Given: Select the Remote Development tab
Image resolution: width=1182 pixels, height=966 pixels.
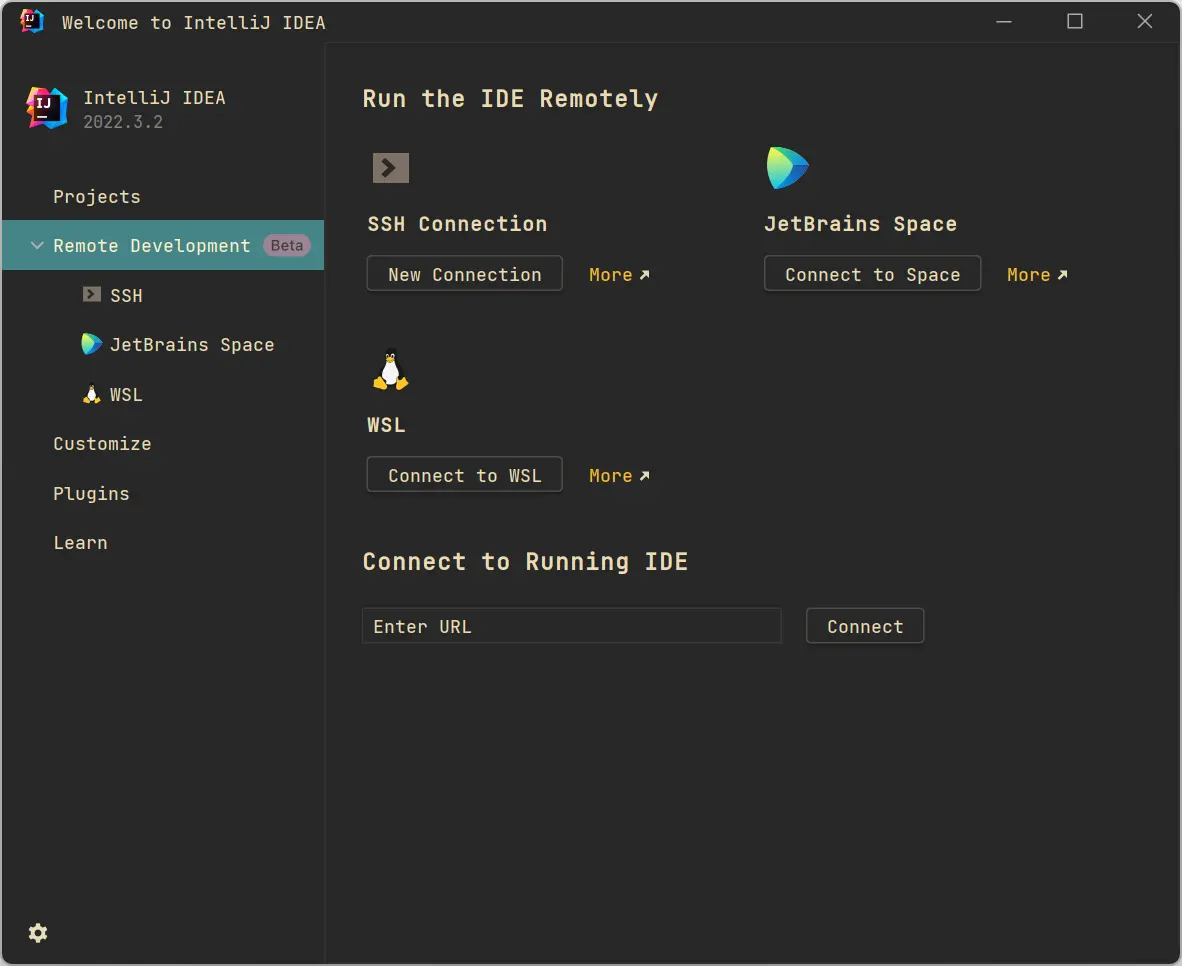Looking at the screenshot, I should coord(163,245).
